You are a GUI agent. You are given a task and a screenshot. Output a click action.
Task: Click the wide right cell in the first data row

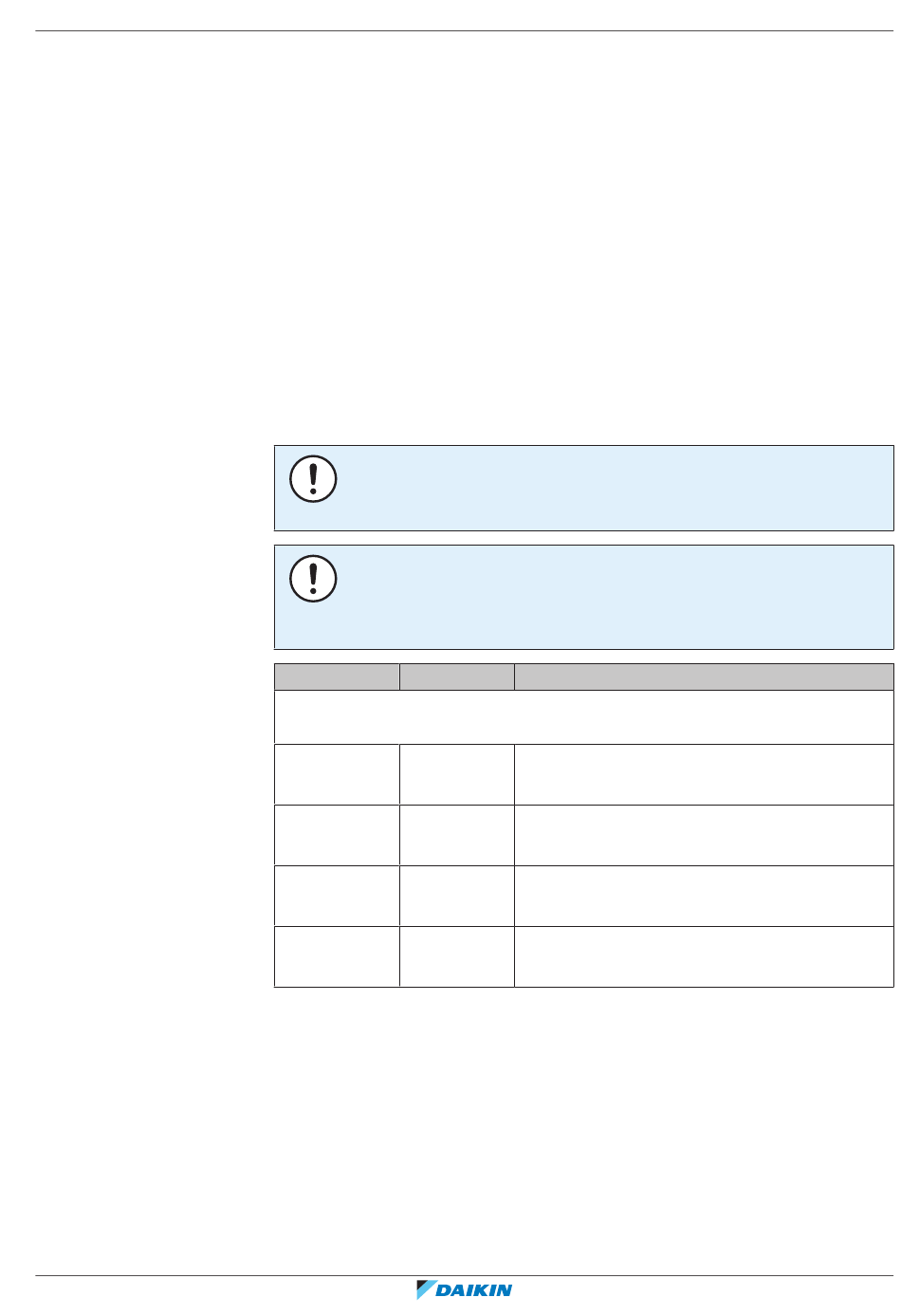(x=704, y=774)
